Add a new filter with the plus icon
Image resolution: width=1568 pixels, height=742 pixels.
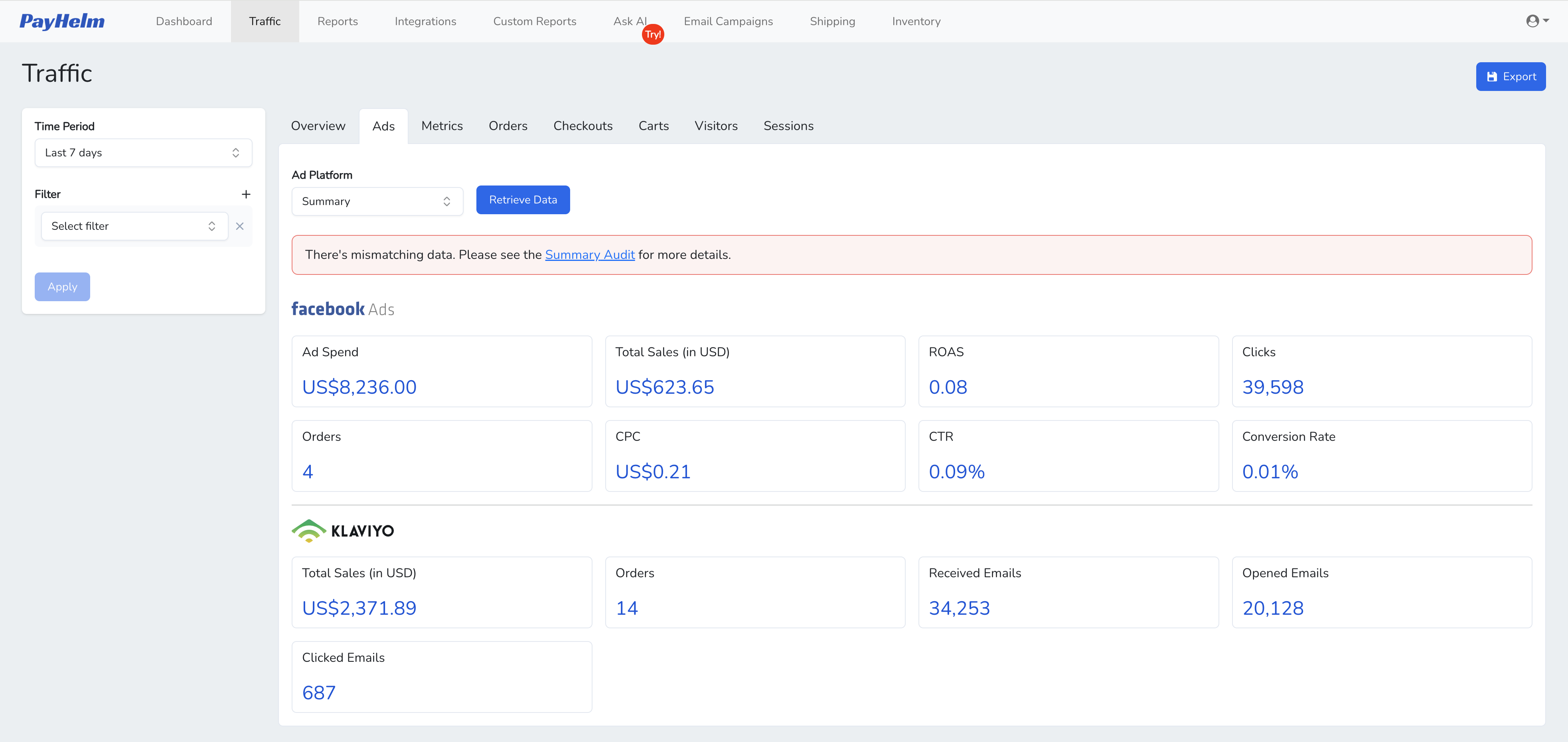(x=246, y=193)
